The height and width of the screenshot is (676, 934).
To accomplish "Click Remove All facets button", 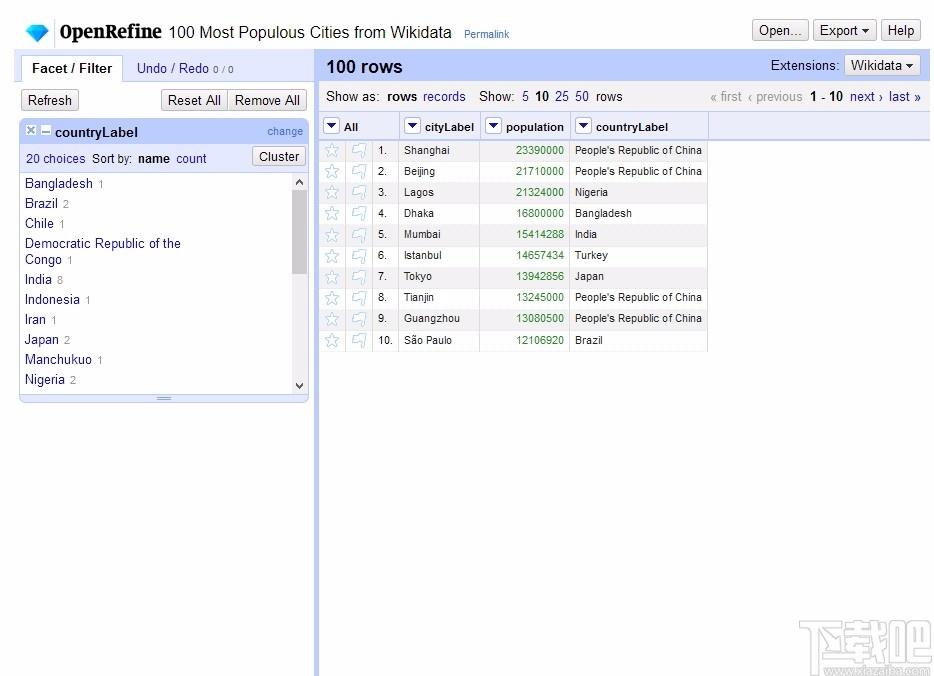I will coord(267,100).
